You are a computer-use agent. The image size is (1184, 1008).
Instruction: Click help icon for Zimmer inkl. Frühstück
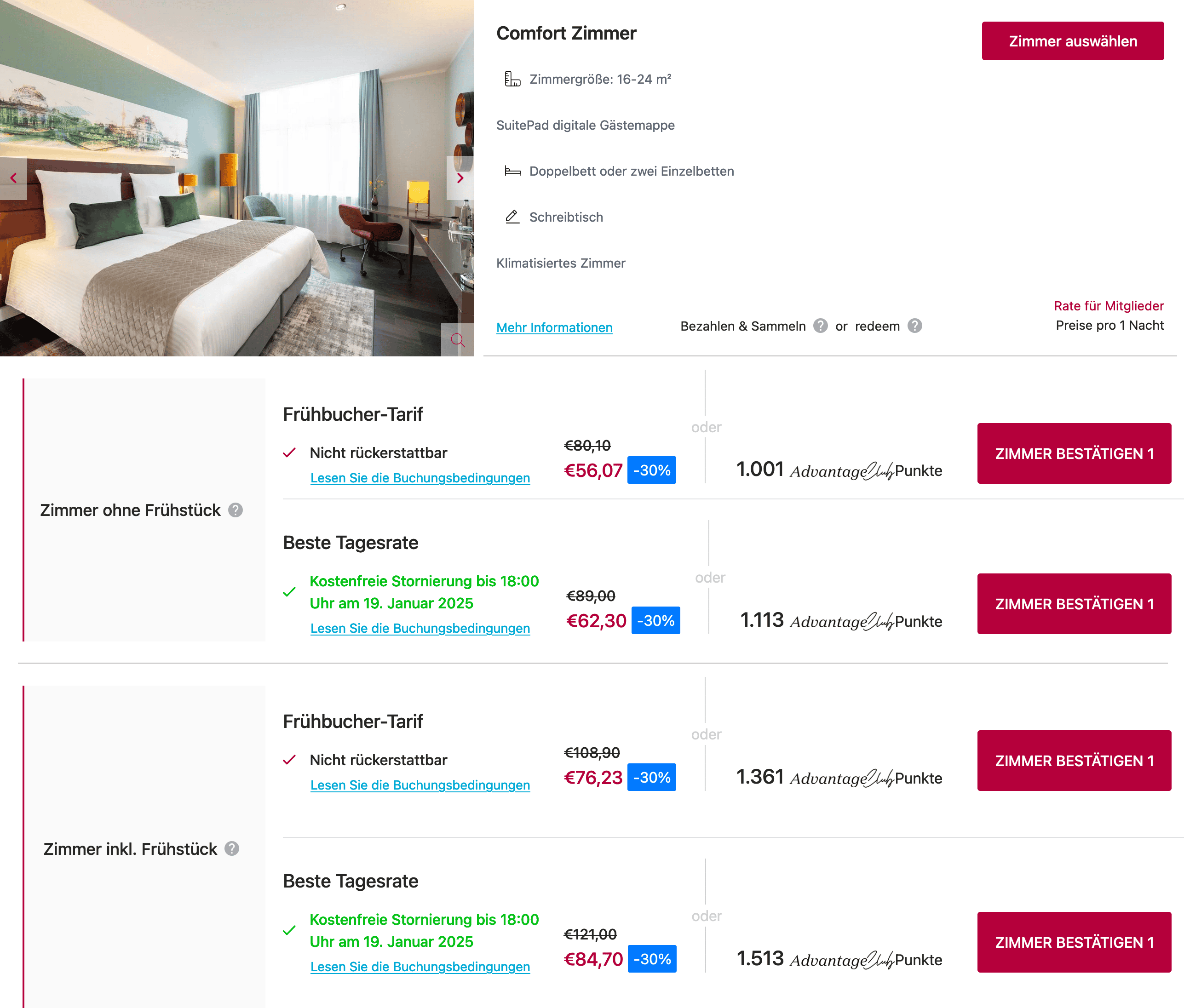coord(232,849)
